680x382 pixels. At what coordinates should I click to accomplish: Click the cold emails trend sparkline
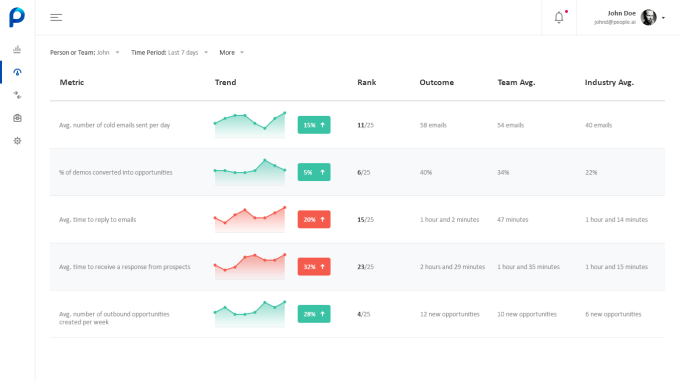(250, 125)
